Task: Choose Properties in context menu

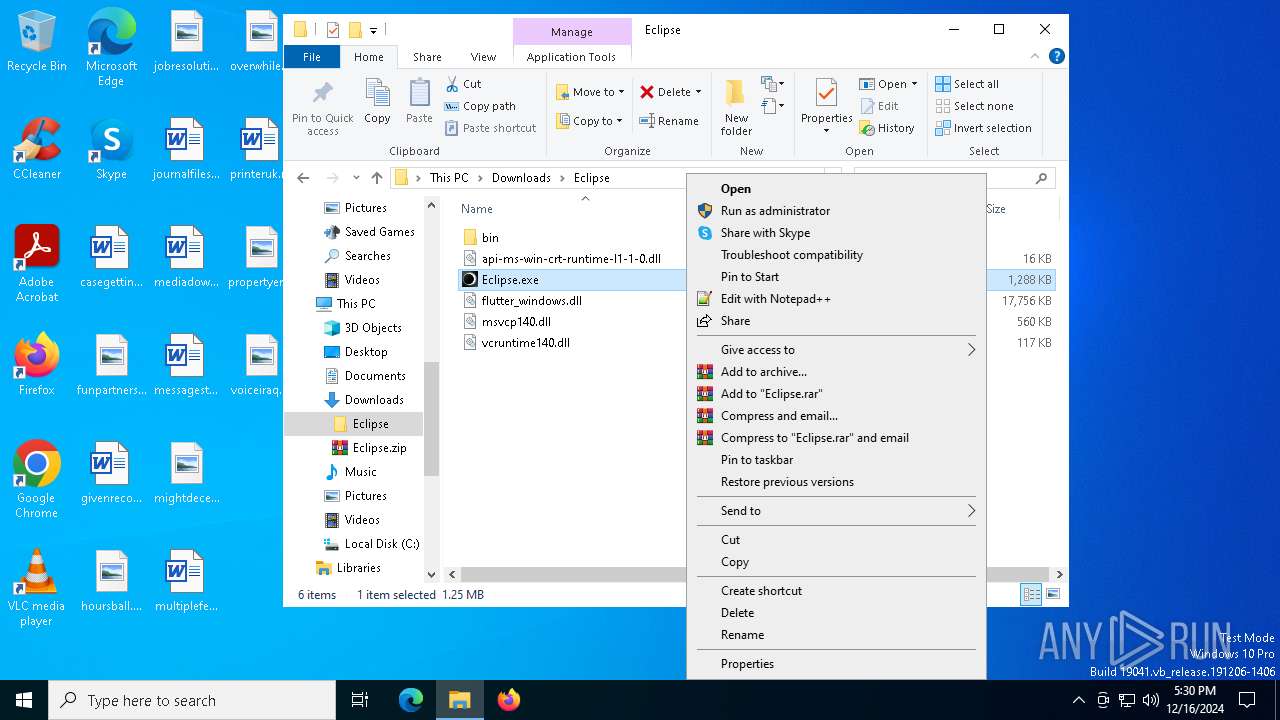Action: (836, 664)
